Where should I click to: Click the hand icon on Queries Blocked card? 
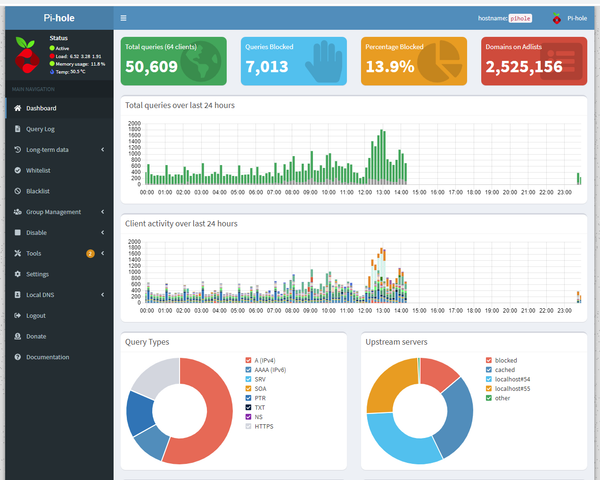[324, 61]
